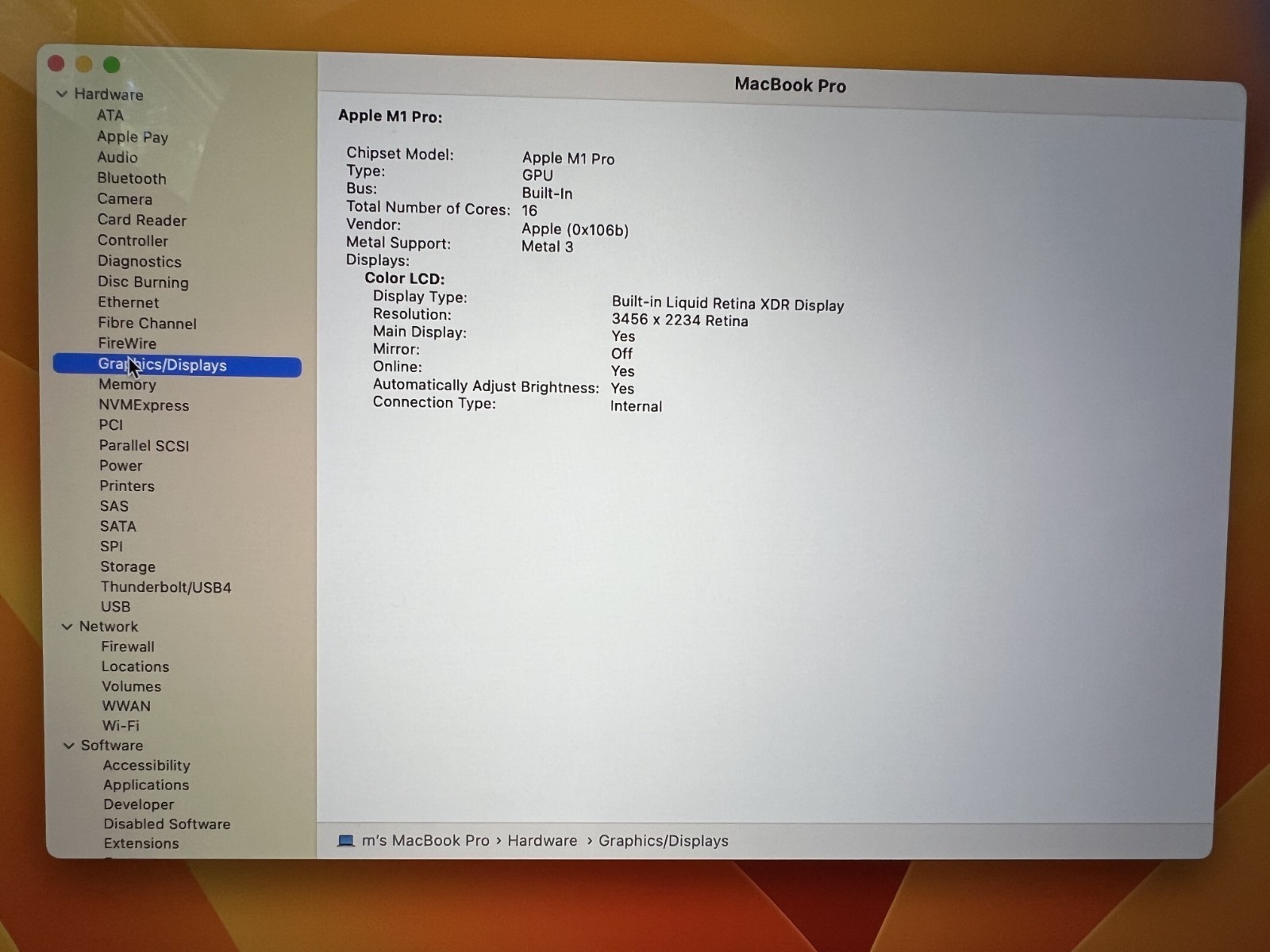Select SAS in the sidebar
The image size is (1270, 952).
point(114,506)
